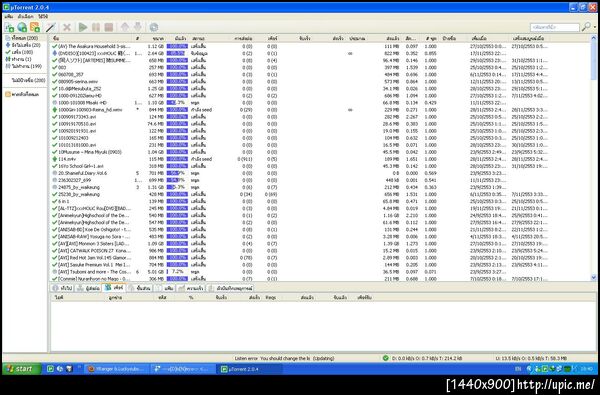Viewport: 600px width, 395px height.
Task: Switch to the µTorrent 2.0.4 taskbar button
Action: 250,369
